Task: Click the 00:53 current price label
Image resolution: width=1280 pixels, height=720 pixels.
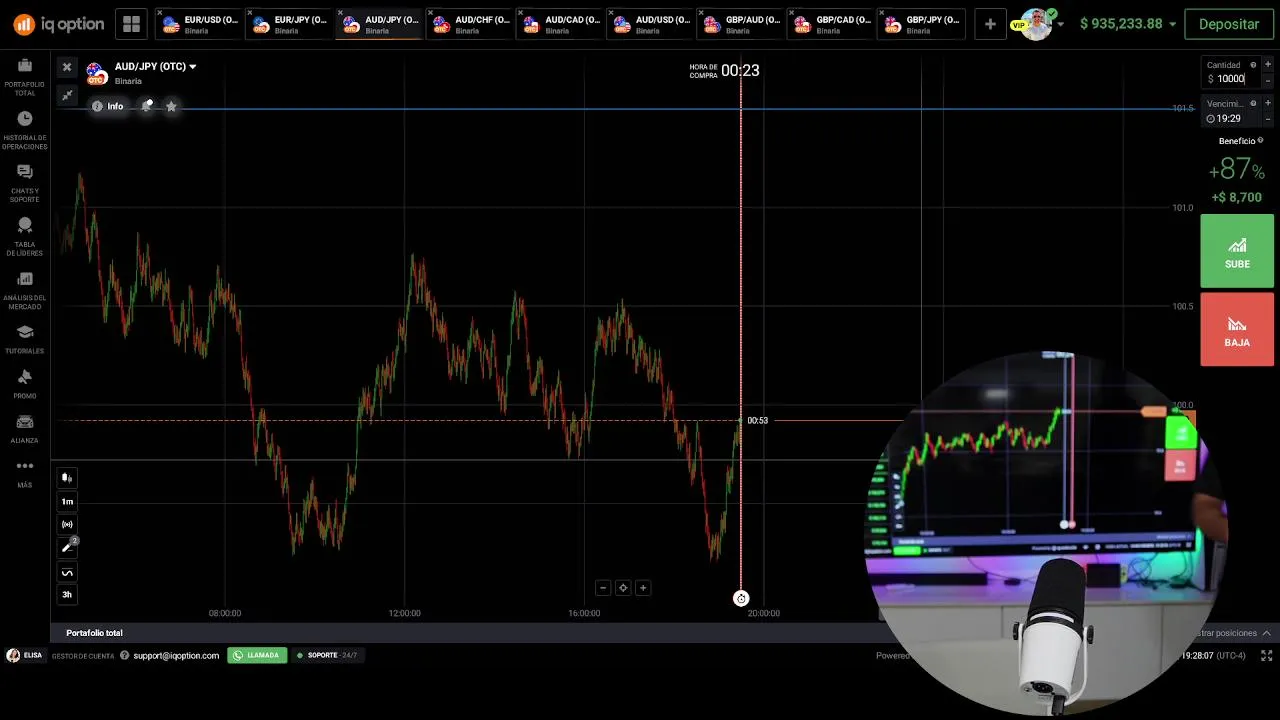Action: pos(757,420)
